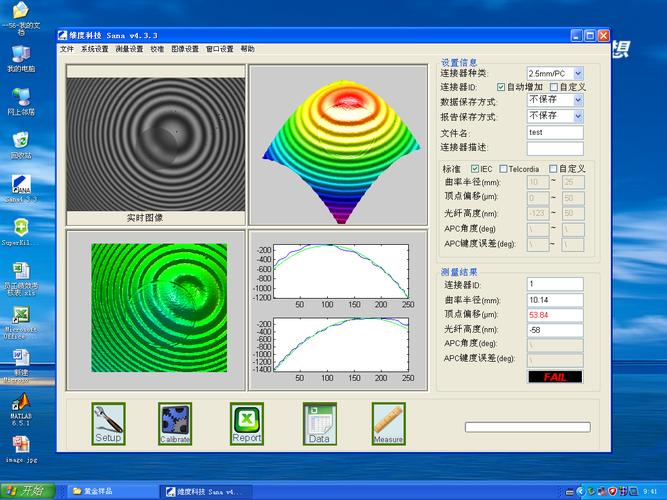Viewport: 667px width, 500px height.
Task: Open 回收站 recycle bin icon
Action: click(x=21, y=145)
